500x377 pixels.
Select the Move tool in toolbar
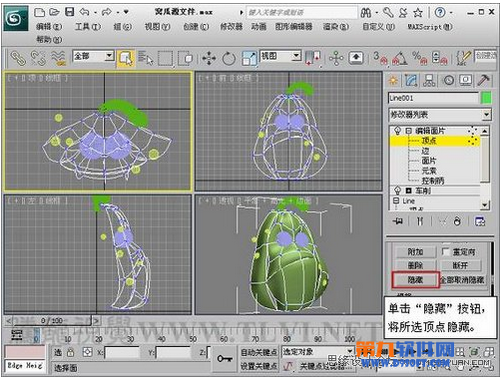point(209,59)
